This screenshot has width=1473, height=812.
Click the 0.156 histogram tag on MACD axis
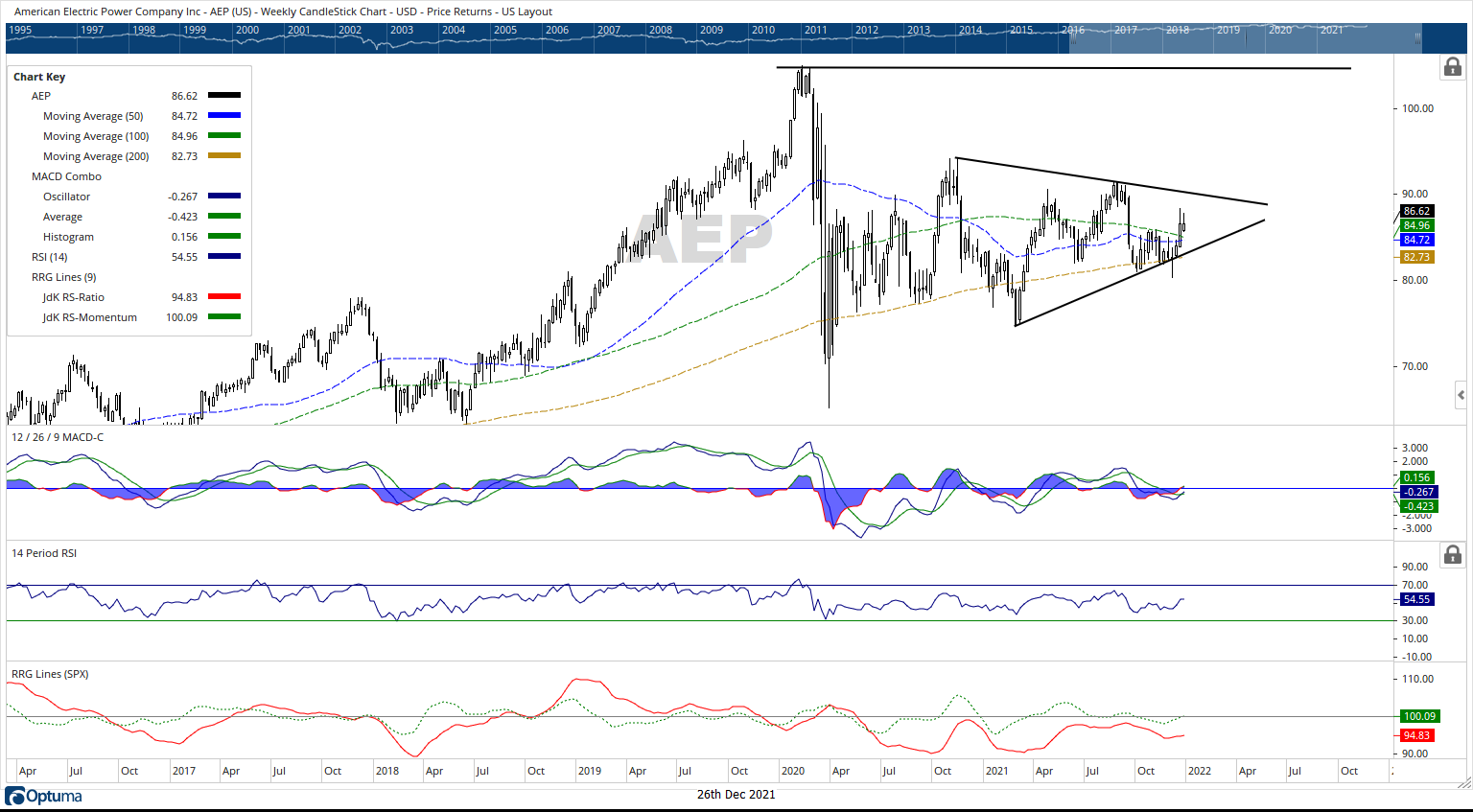pyautogui.click(x=1418, y=477)
